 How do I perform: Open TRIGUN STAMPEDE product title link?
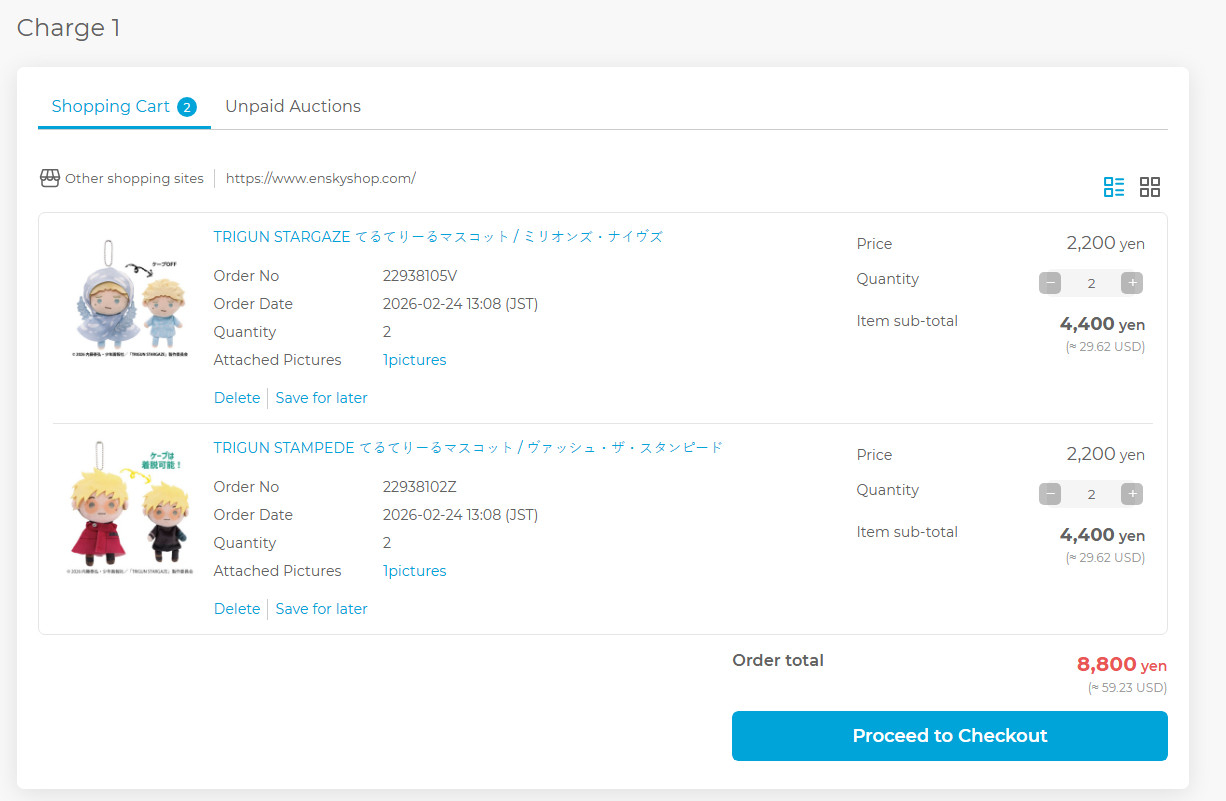[x=467, y=448]
